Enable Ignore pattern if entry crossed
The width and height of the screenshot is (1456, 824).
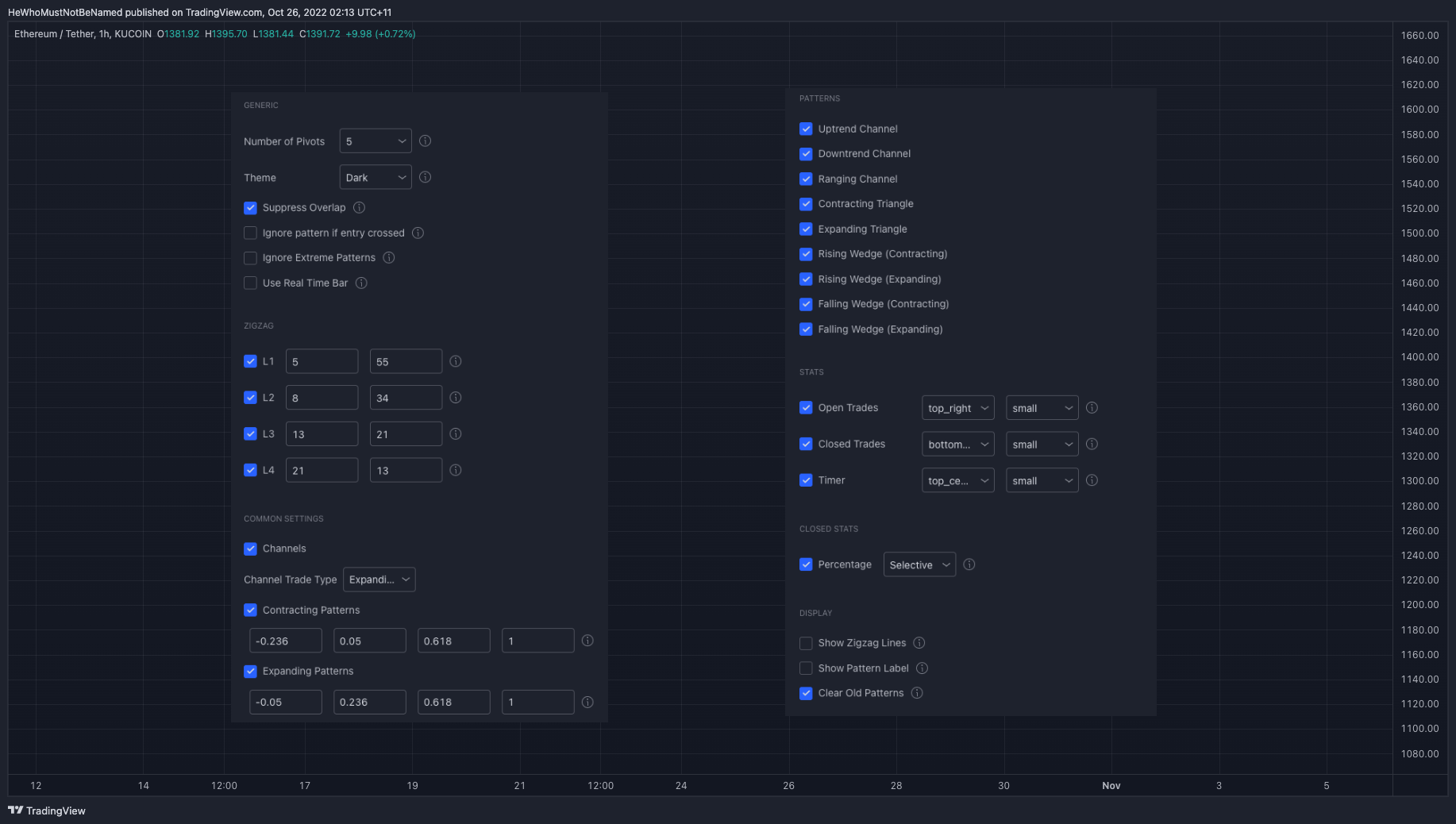250,233
